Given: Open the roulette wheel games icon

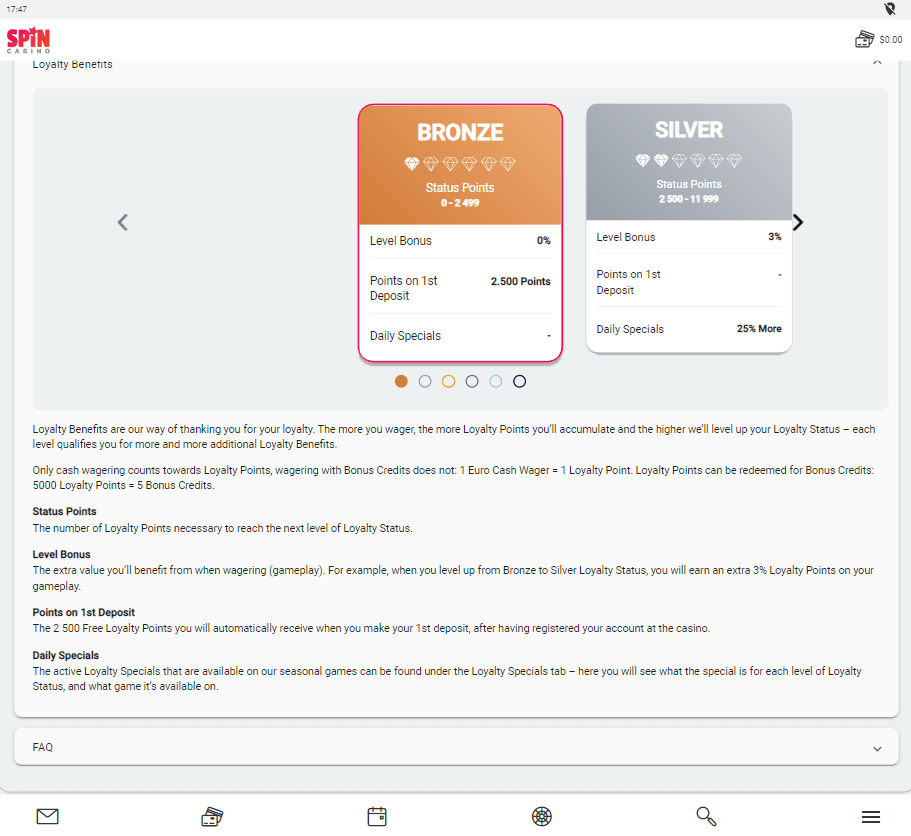Looking at the screenshot, I should point(541,816).
